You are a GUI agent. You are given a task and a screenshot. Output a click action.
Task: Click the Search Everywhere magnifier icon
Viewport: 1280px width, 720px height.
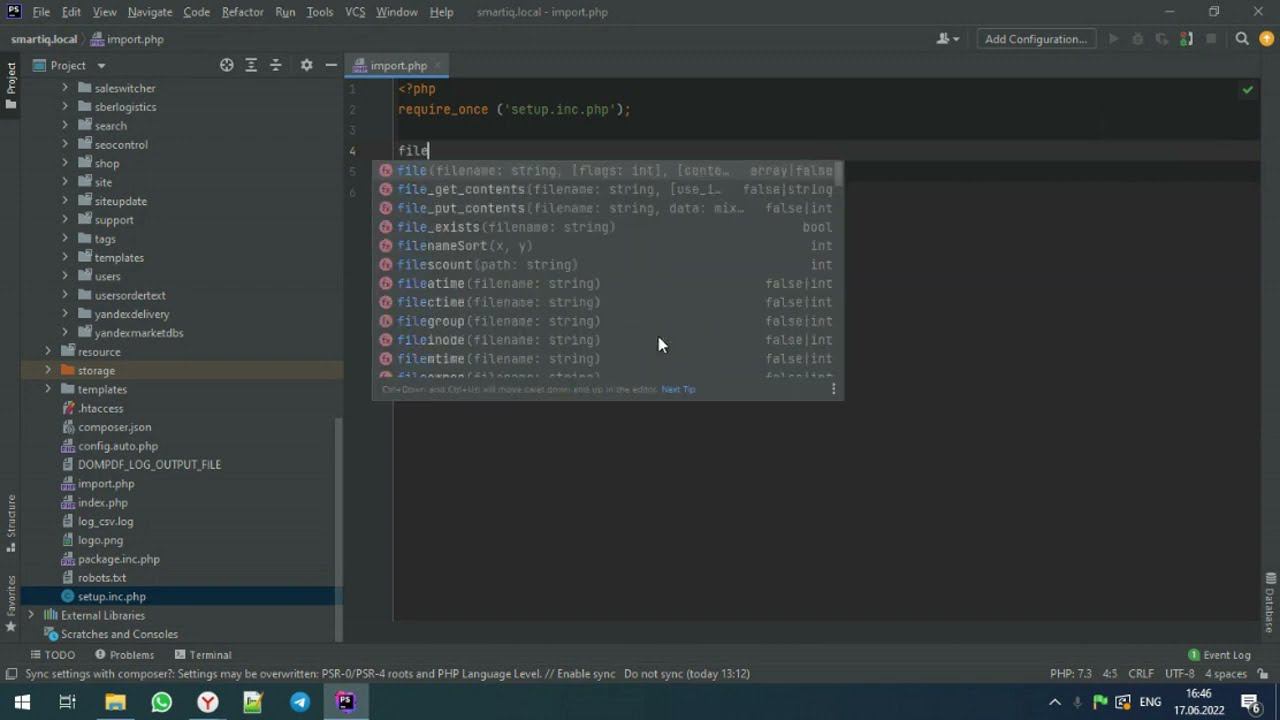coord(1242,39)
